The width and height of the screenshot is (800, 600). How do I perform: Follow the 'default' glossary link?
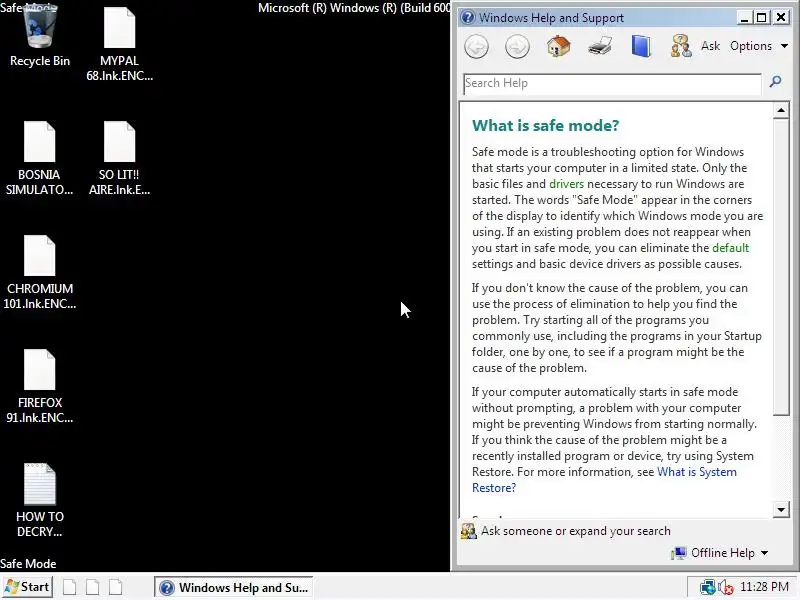pyautogui.click(x=731, y=248)
